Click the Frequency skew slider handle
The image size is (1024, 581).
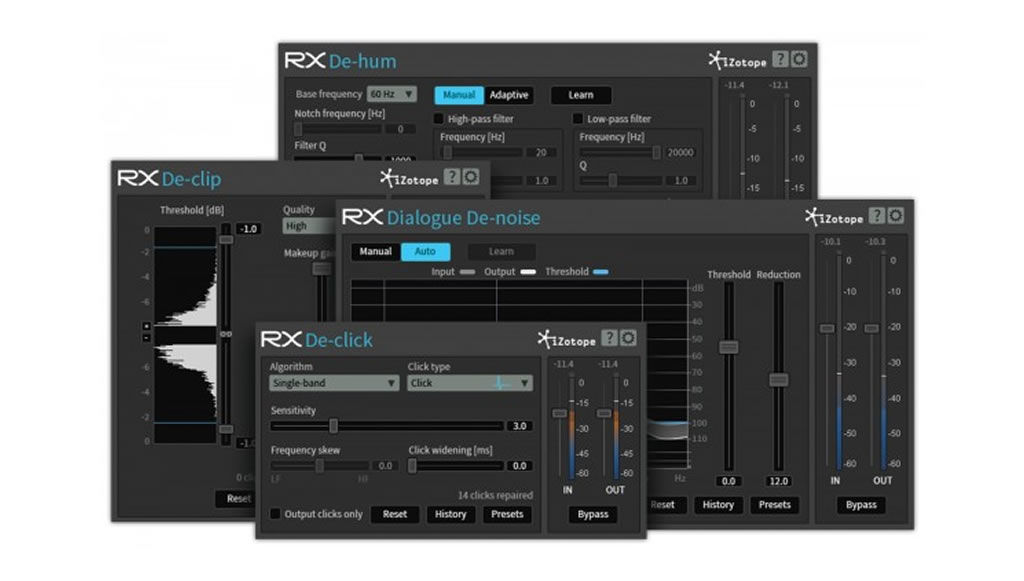click(x=319, y=465)
